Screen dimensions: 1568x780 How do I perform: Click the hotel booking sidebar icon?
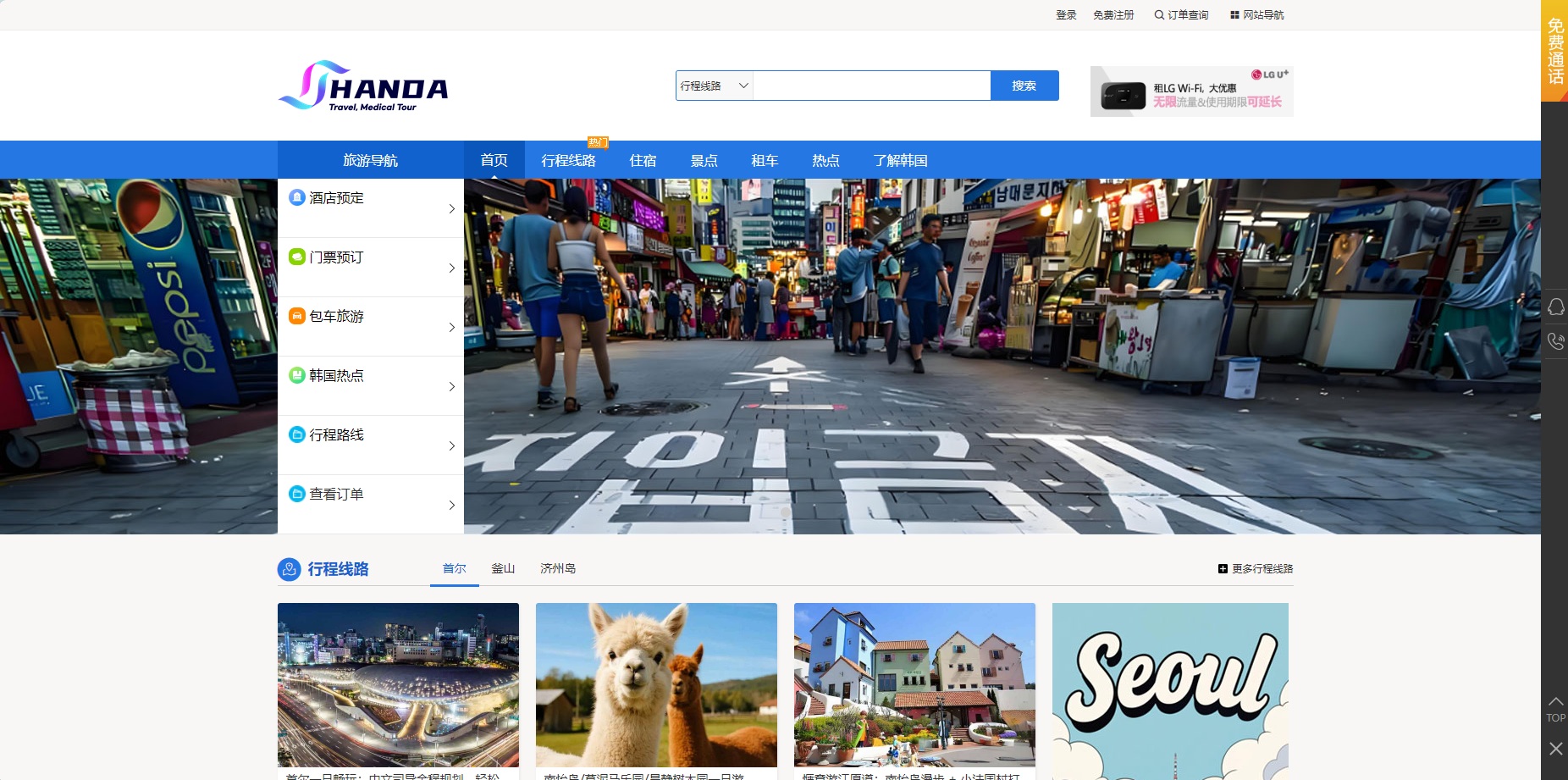(297, 197)
